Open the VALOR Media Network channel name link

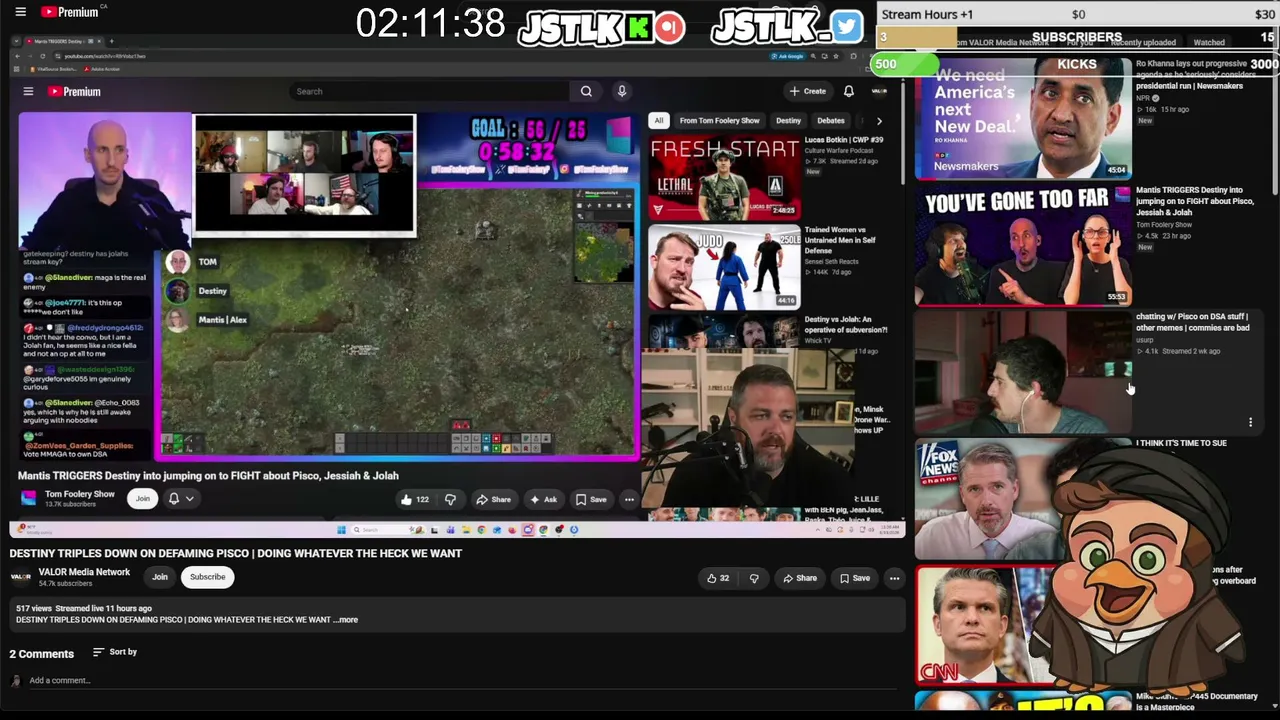(x=84, y=572)
